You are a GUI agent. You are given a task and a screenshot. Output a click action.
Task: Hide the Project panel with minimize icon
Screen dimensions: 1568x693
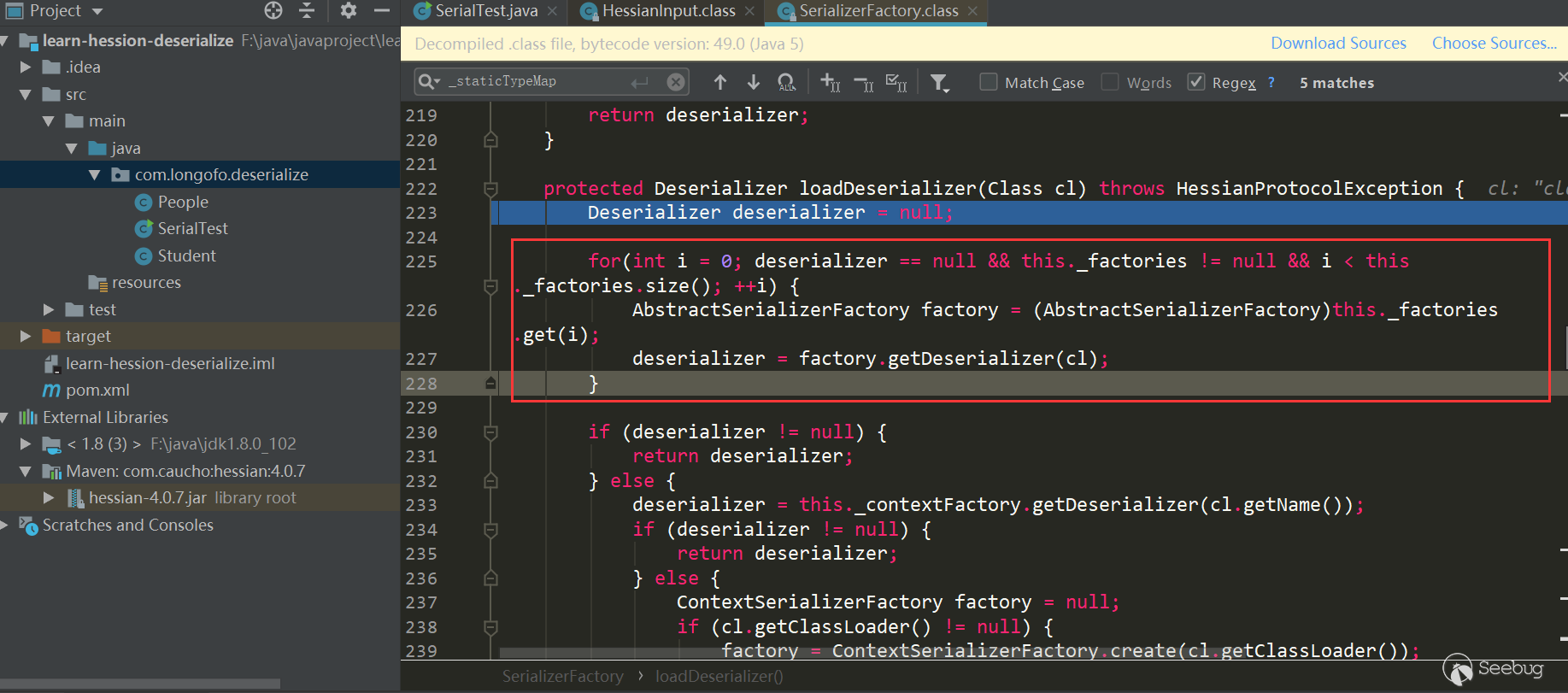tap(382, 10)
